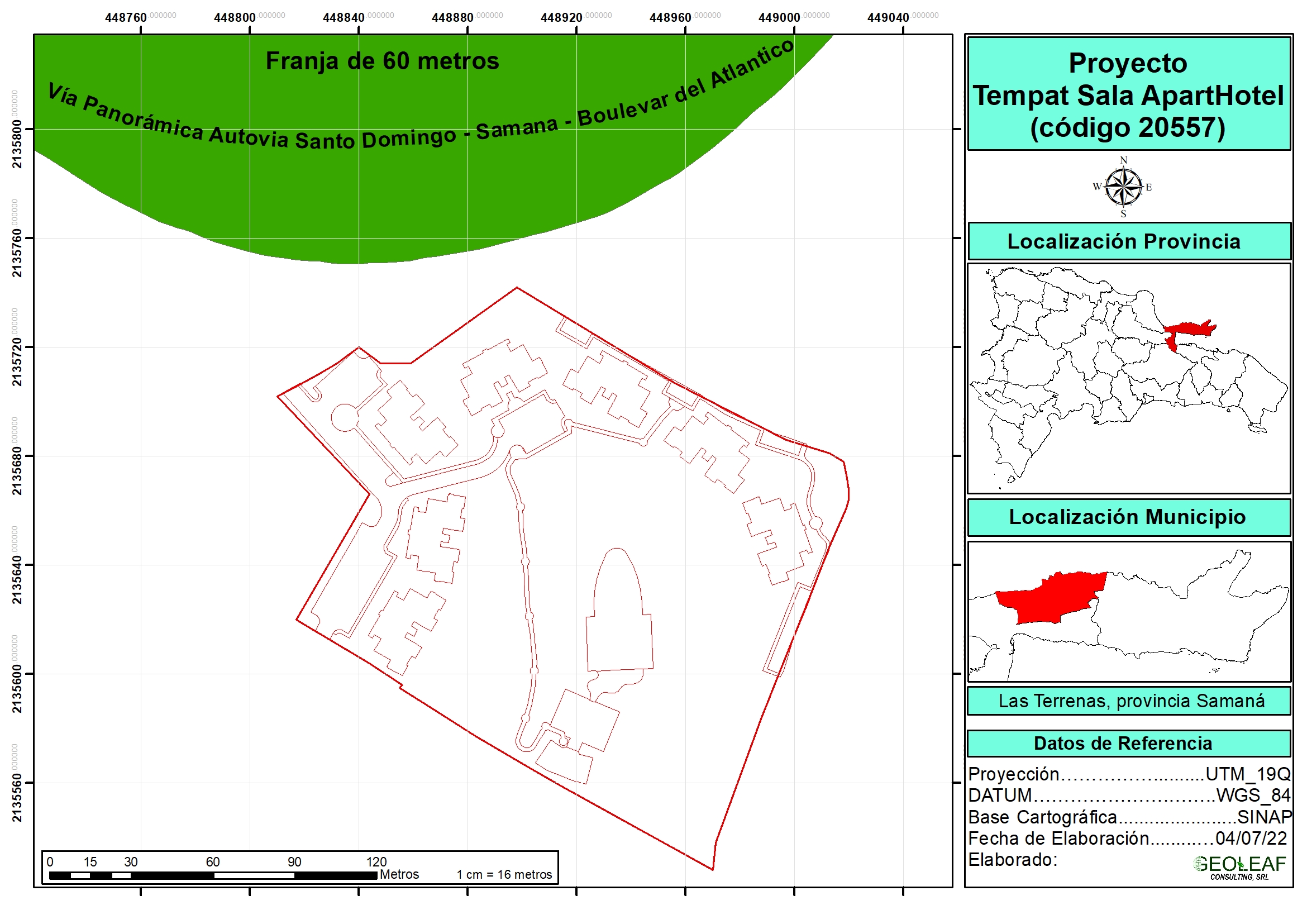Click the 2135680 northing coordinate label

(17, 471)
